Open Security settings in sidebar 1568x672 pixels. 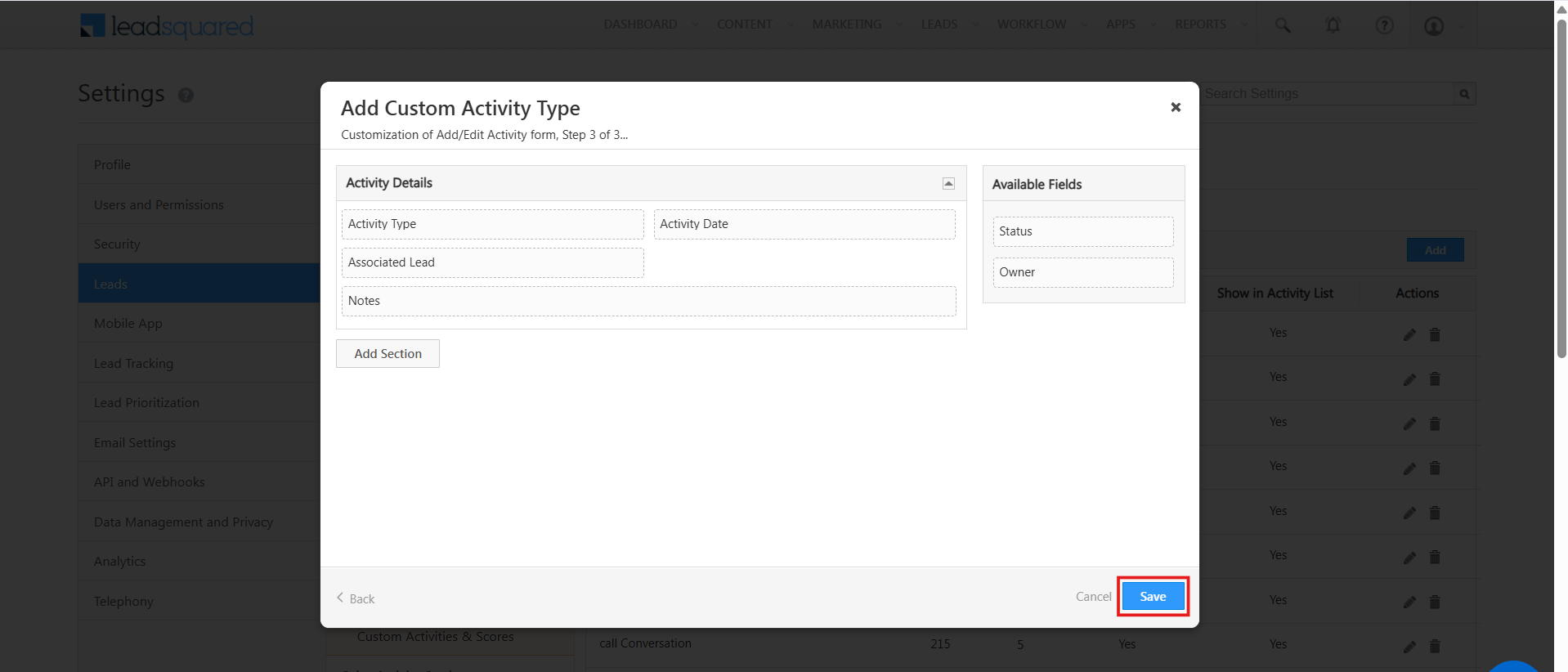click(199, 244)
